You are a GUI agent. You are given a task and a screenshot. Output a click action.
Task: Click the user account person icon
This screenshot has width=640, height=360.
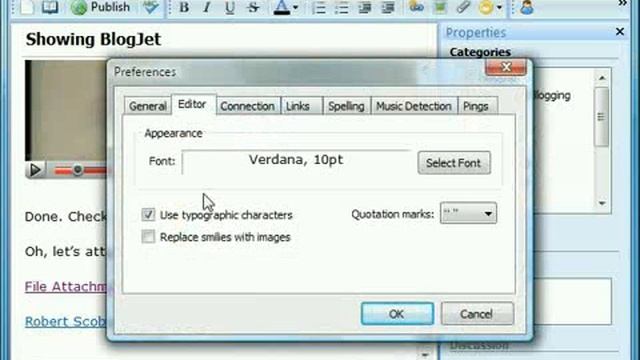coord(527,7)
